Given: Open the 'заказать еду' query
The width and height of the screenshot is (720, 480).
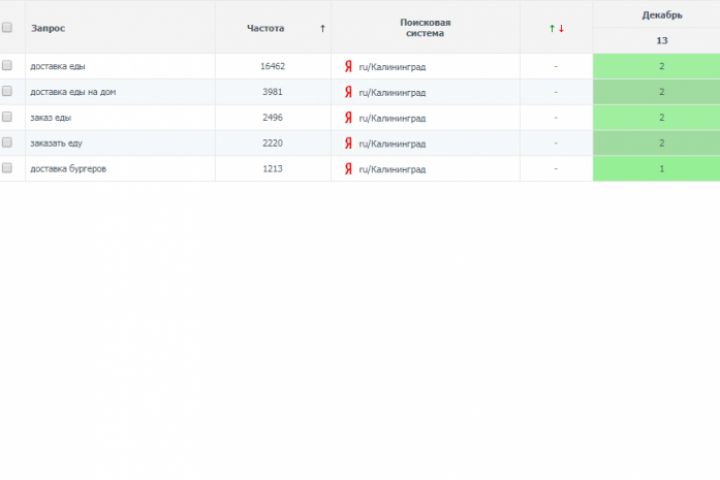Looking at the screenshot, I should [56, 143].
